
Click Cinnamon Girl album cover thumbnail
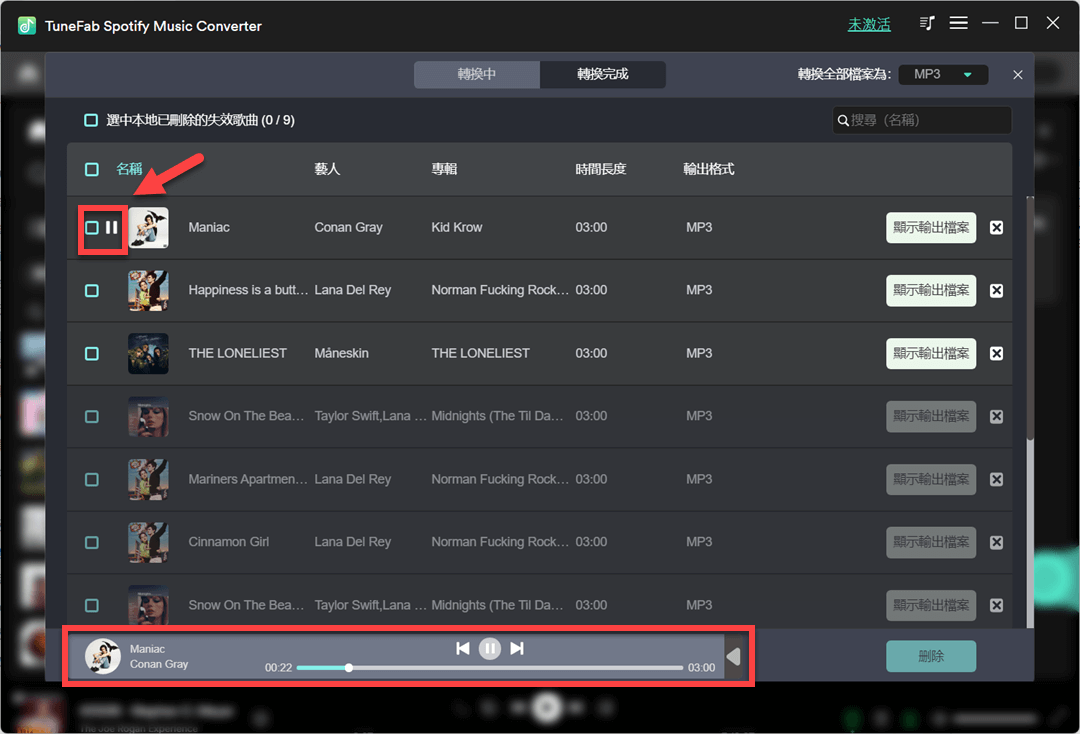148,543
